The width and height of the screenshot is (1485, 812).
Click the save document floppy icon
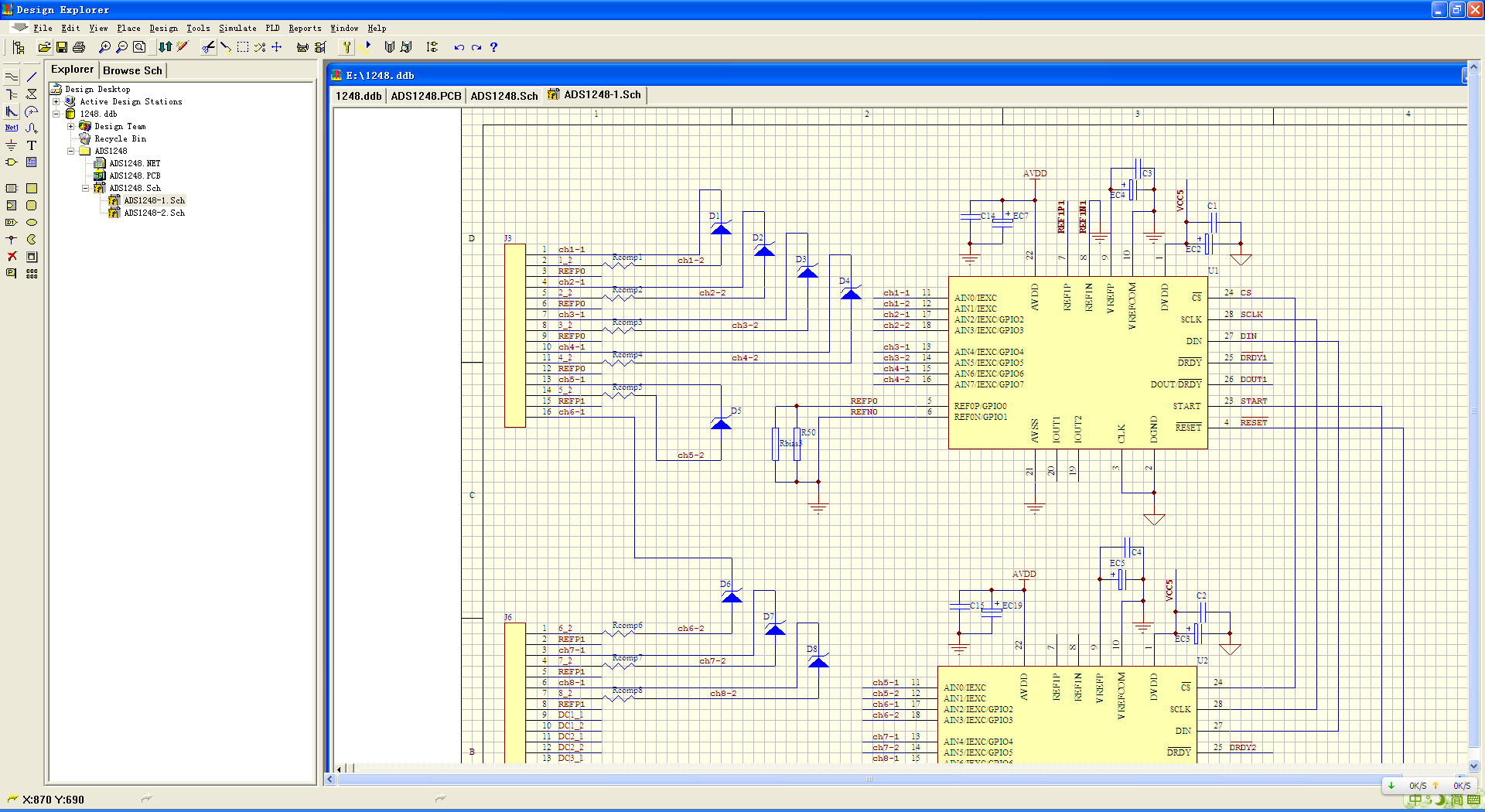(62, 47)
